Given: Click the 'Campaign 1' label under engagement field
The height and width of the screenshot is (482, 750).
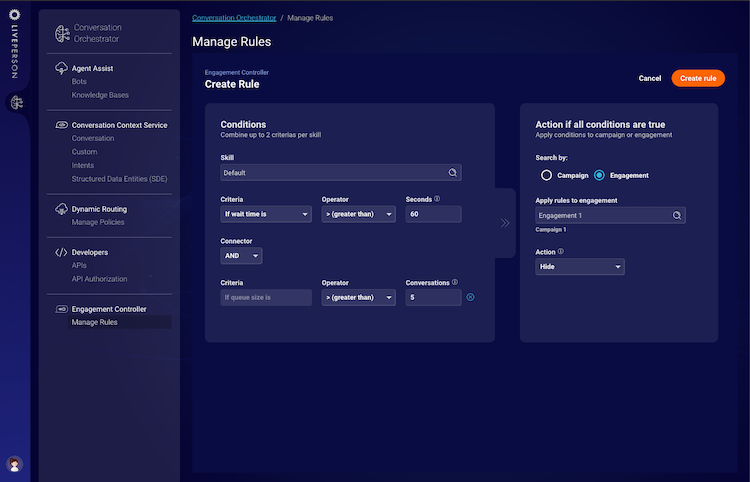Looking at the screenshot, I should point(551,230).
